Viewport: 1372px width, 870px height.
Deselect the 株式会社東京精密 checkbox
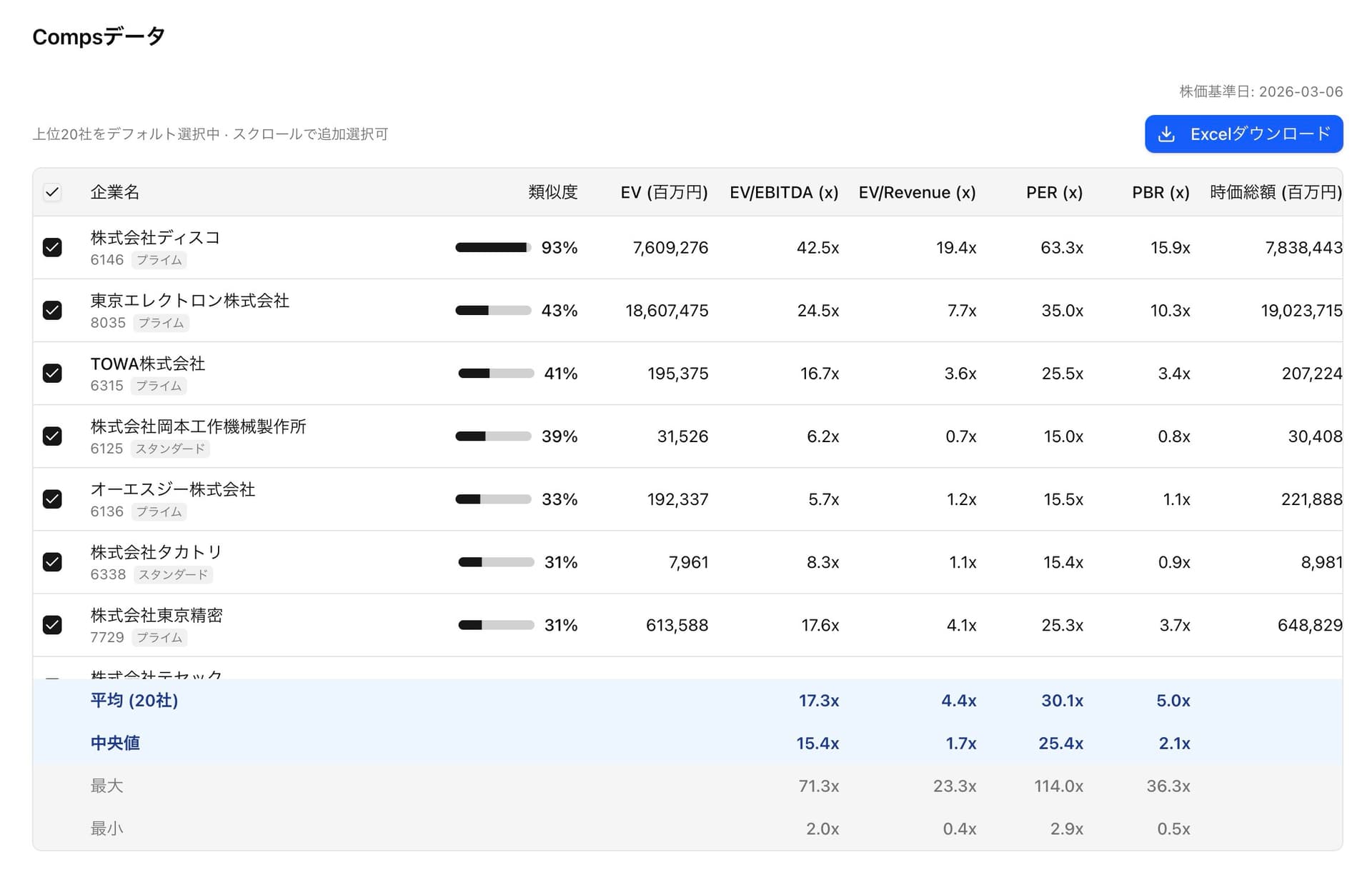(x=52, y=624)
